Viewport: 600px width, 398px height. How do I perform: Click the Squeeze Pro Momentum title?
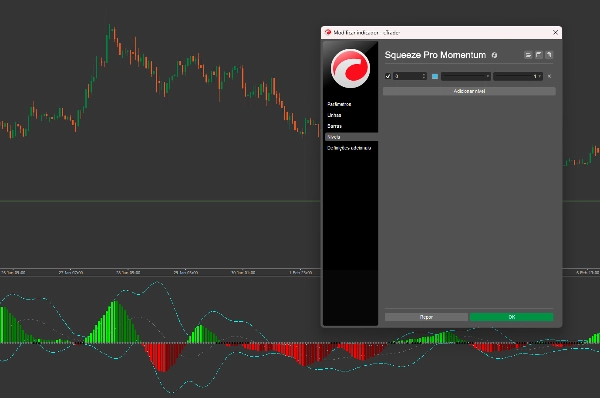[x=435, y=55]
